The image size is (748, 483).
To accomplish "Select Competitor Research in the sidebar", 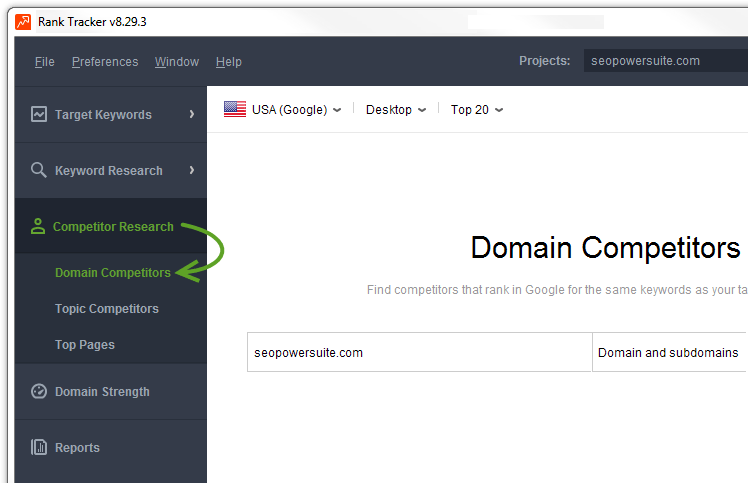I will (x=111, y=226).
